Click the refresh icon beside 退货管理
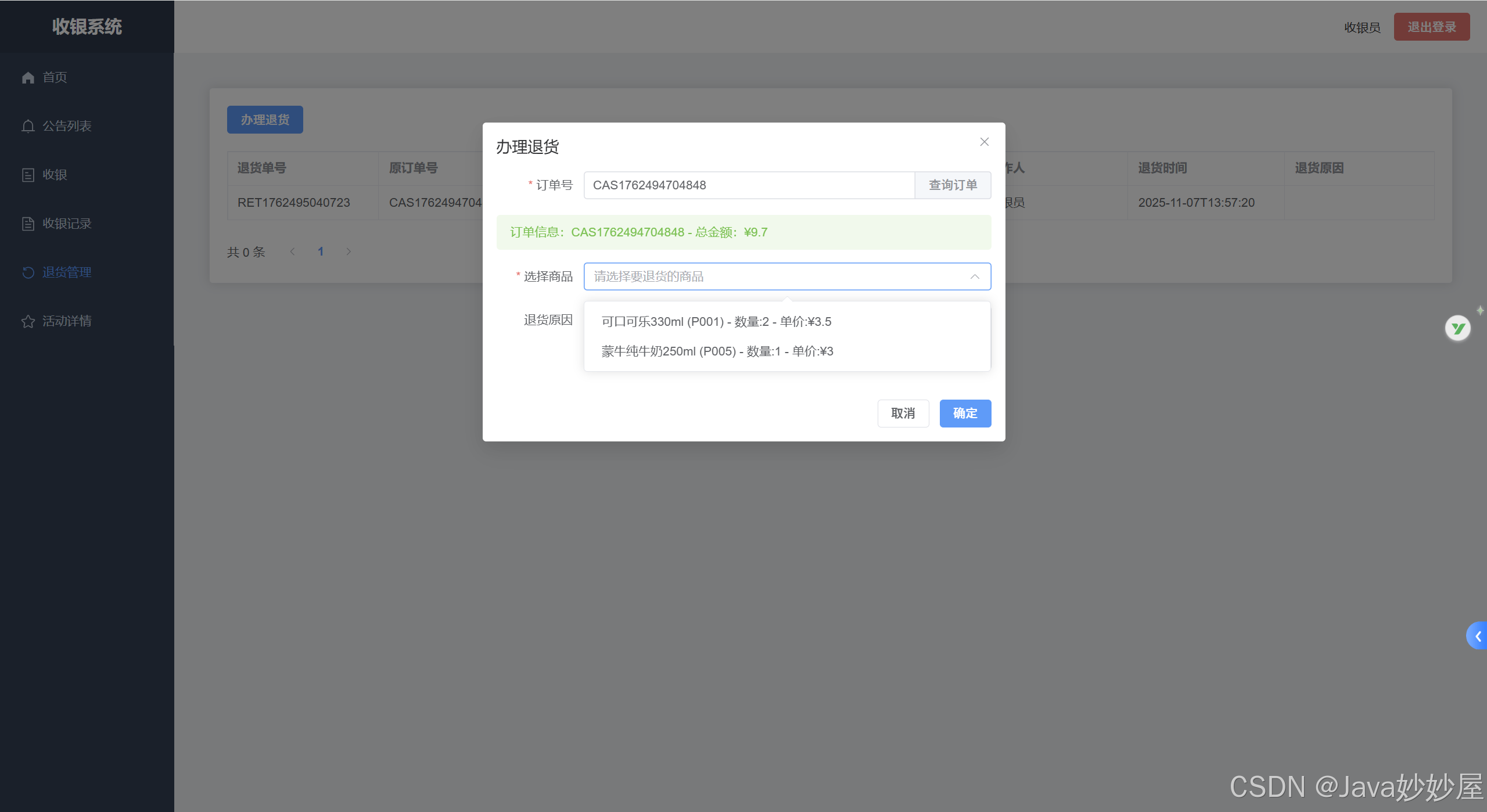The width and height of the screenshot is (1487, 812). (28, 272)
